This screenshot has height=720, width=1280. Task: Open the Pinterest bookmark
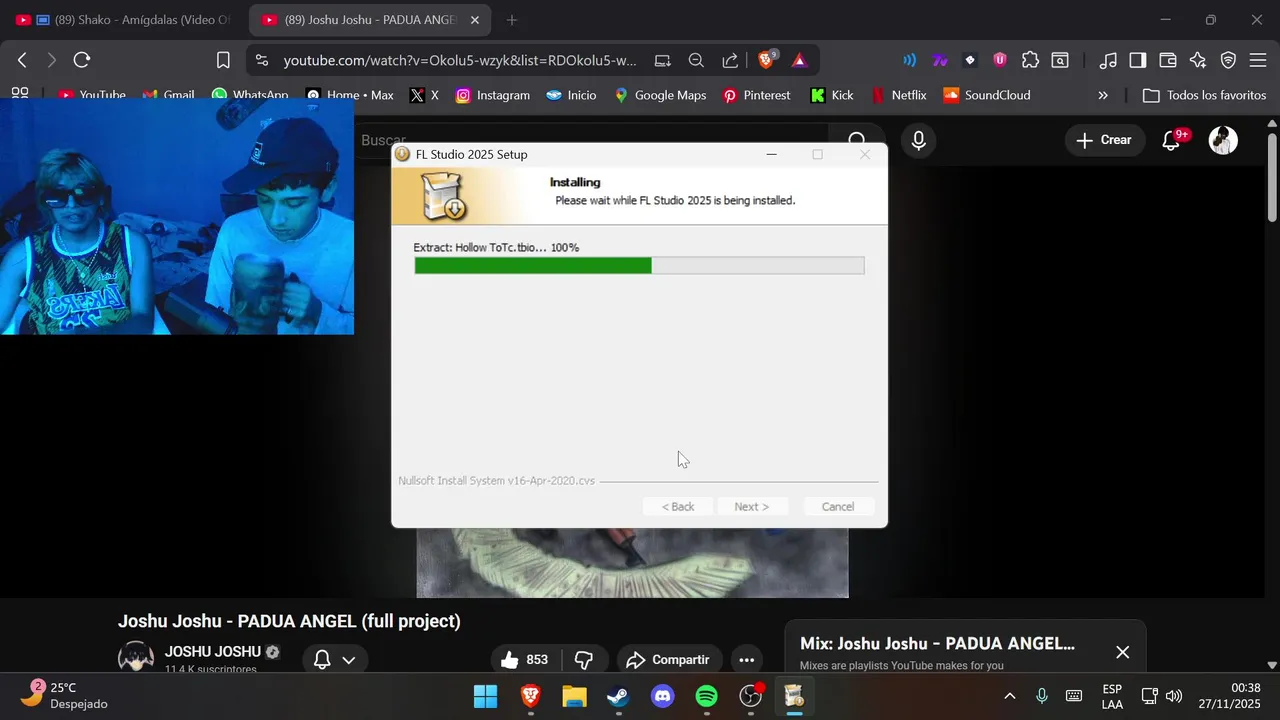pyautogui.click(x=757, y=95)
